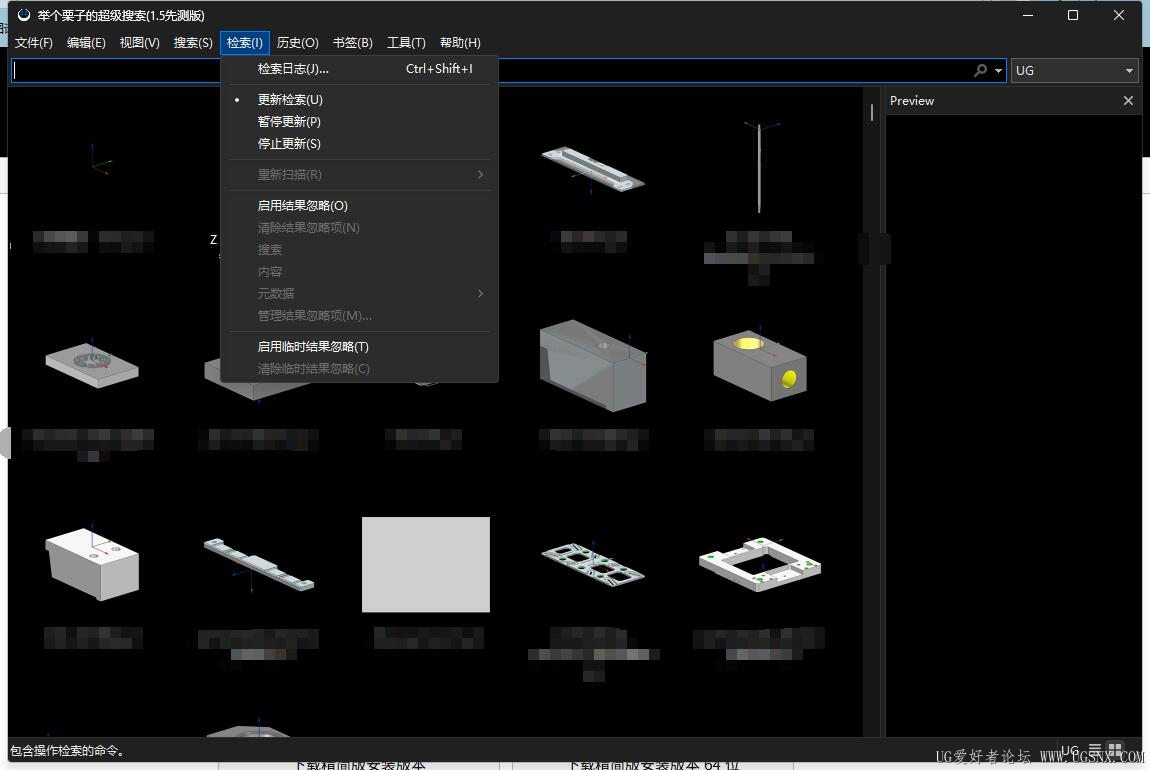Expand the 元数据 submenu arrow
Screen dimensions: 1150x770
(x=480, y=293)
